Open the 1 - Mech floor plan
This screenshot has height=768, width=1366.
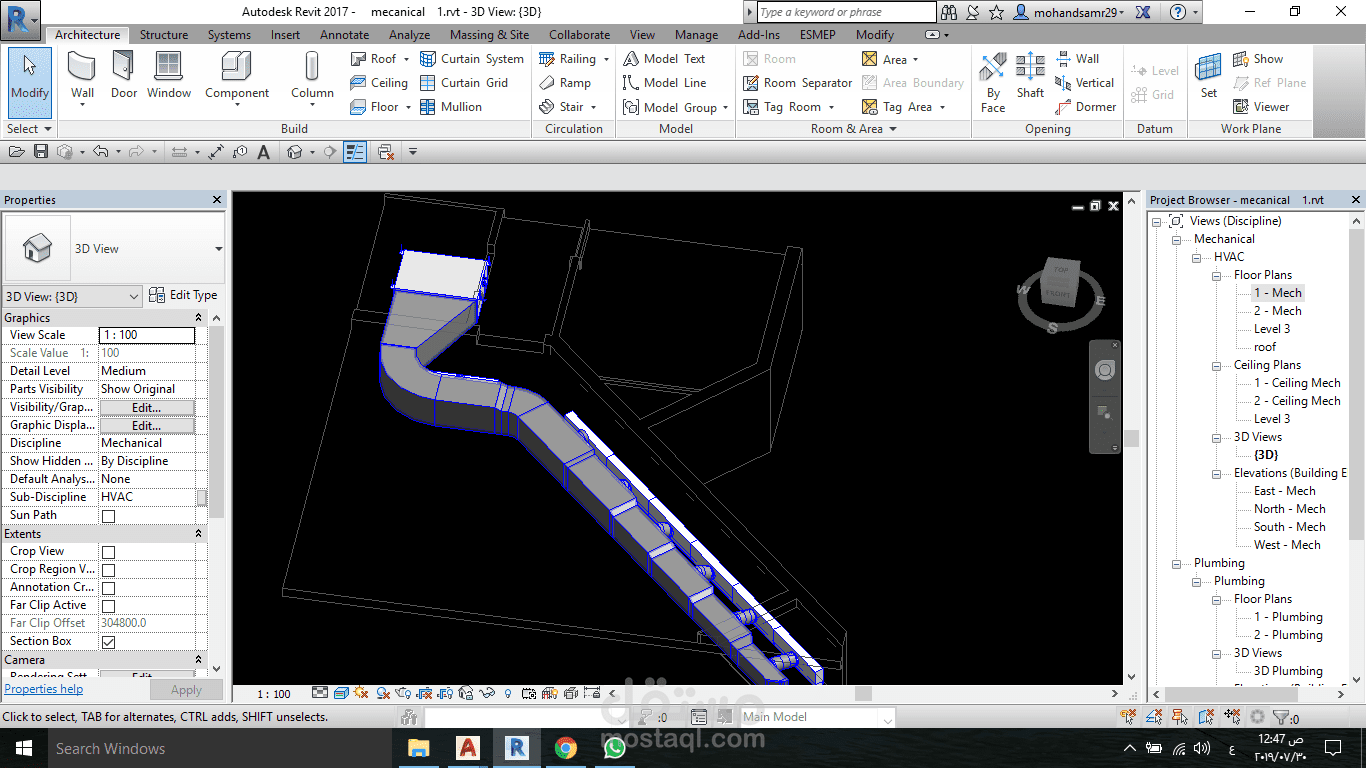[x=1278, y=293]
